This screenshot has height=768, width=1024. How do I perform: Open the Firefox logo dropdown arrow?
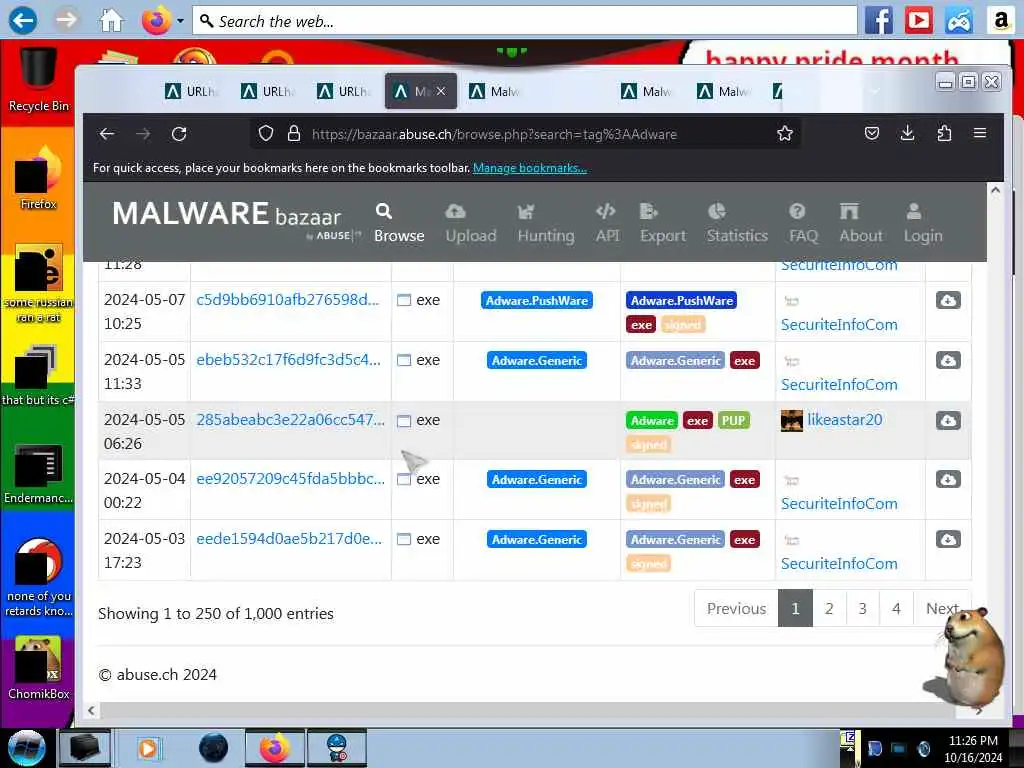[180, 21]
